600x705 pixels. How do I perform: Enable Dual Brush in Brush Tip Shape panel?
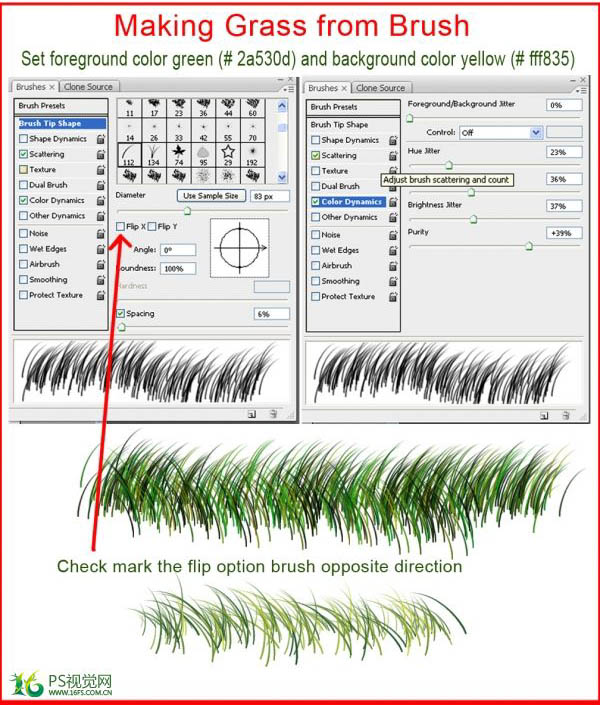pyautogui.click(x=23, y=185)
